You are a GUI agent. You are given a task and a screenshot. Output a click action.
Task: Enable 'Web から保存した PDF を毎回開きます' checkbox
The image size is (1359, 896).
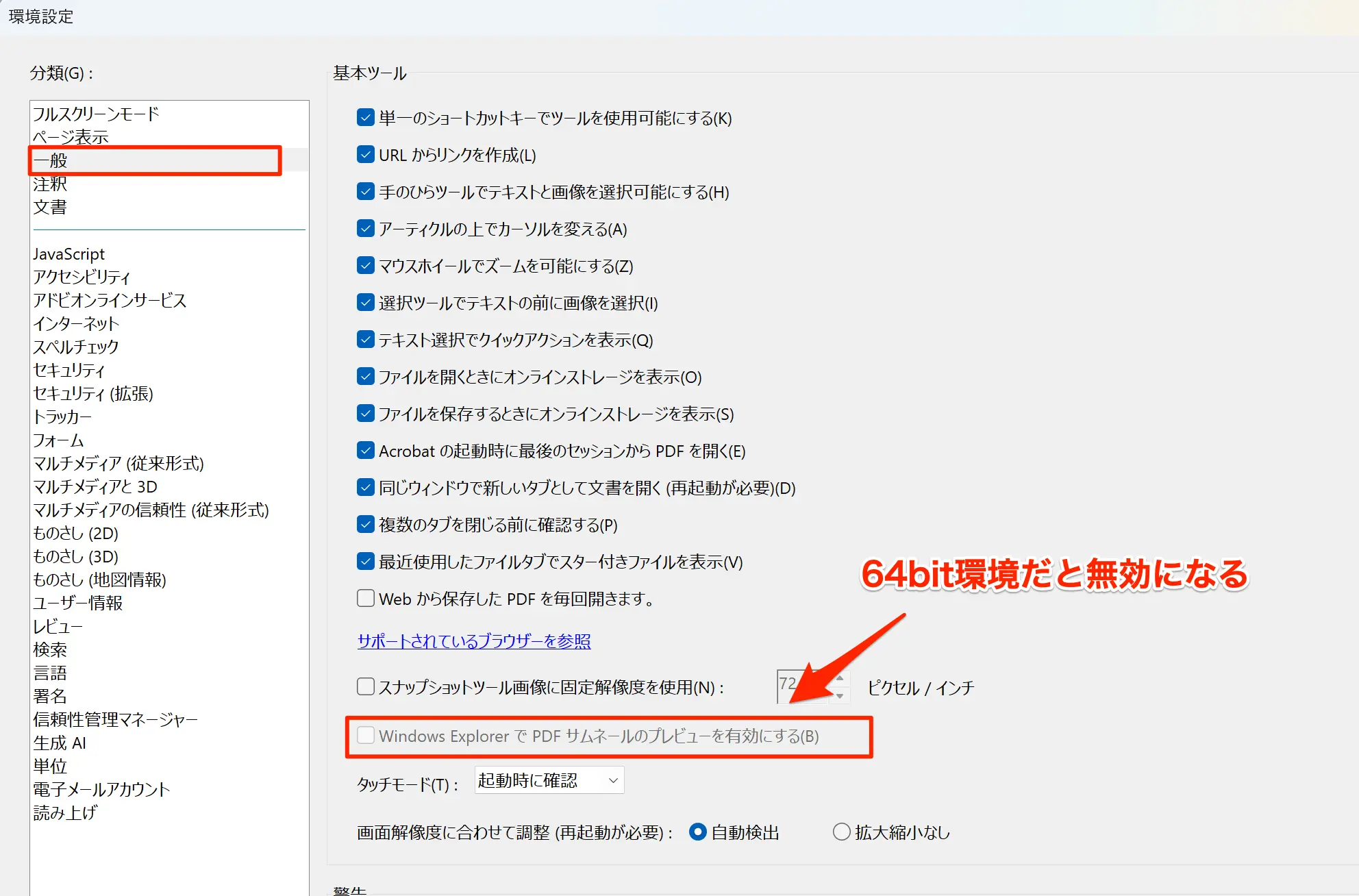click(366, 599)
